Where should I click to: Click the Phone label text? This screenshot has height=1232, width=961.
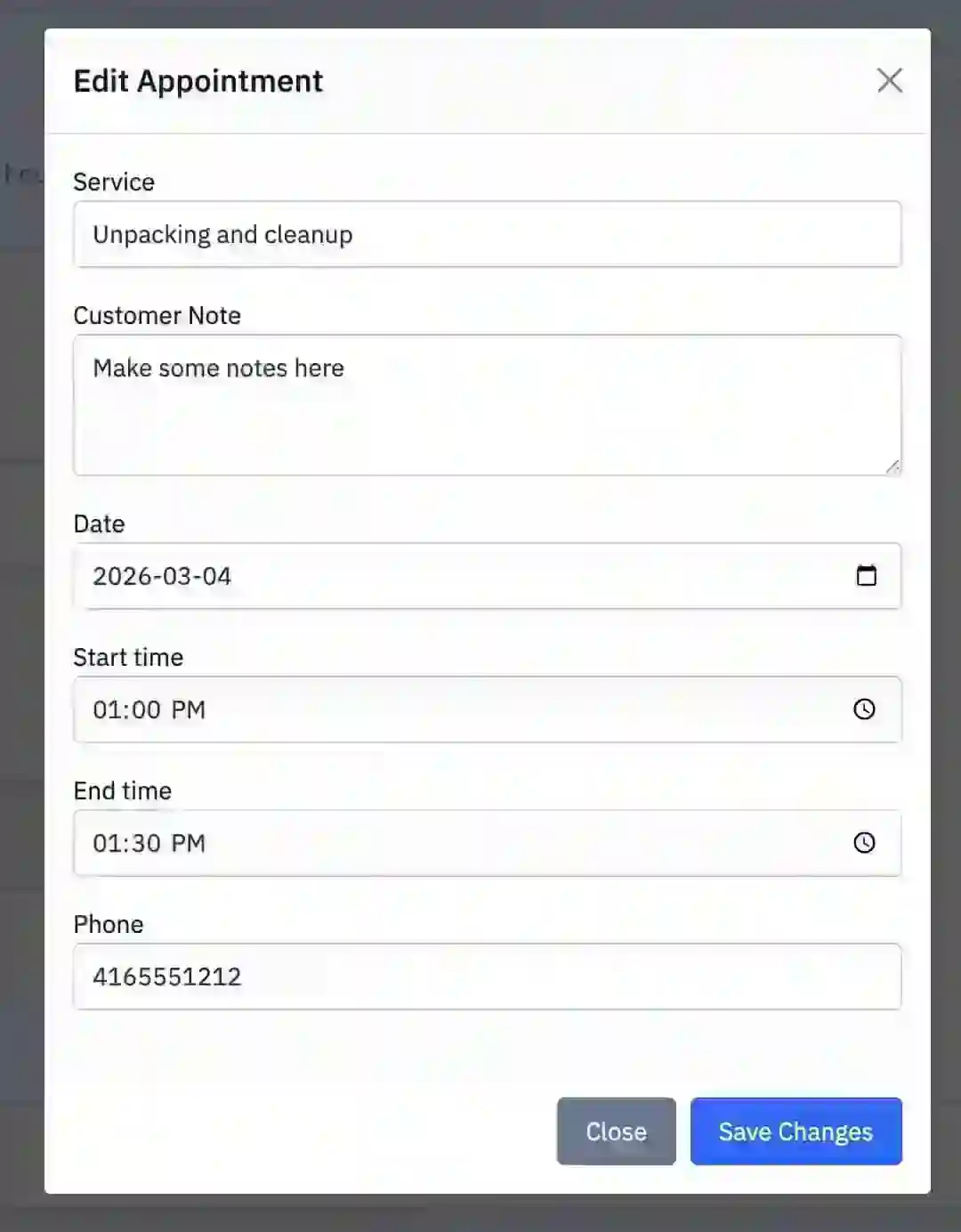[x=108, y=924]
